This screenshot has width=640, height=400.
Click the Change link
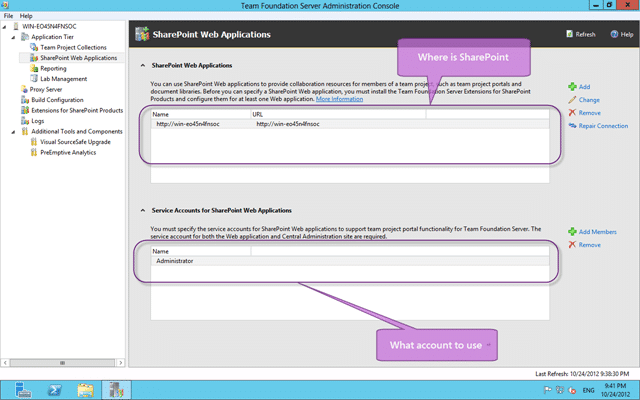click(589, 100)
